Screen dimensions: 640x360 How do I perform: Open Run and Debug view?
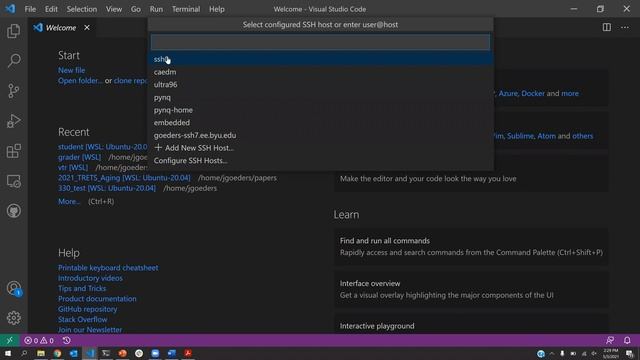click(x=13, y=121)
